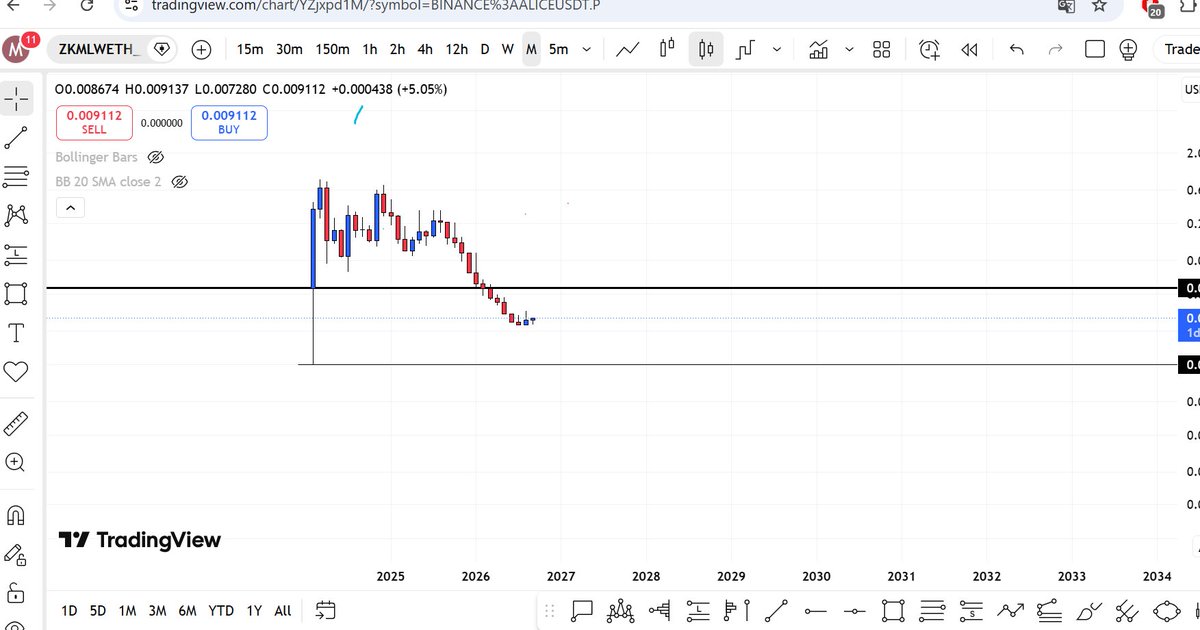Screen dimensions: 1200x630
Task: Start bar replay mode
Action: pyautogui.click(x=969, y=49)
